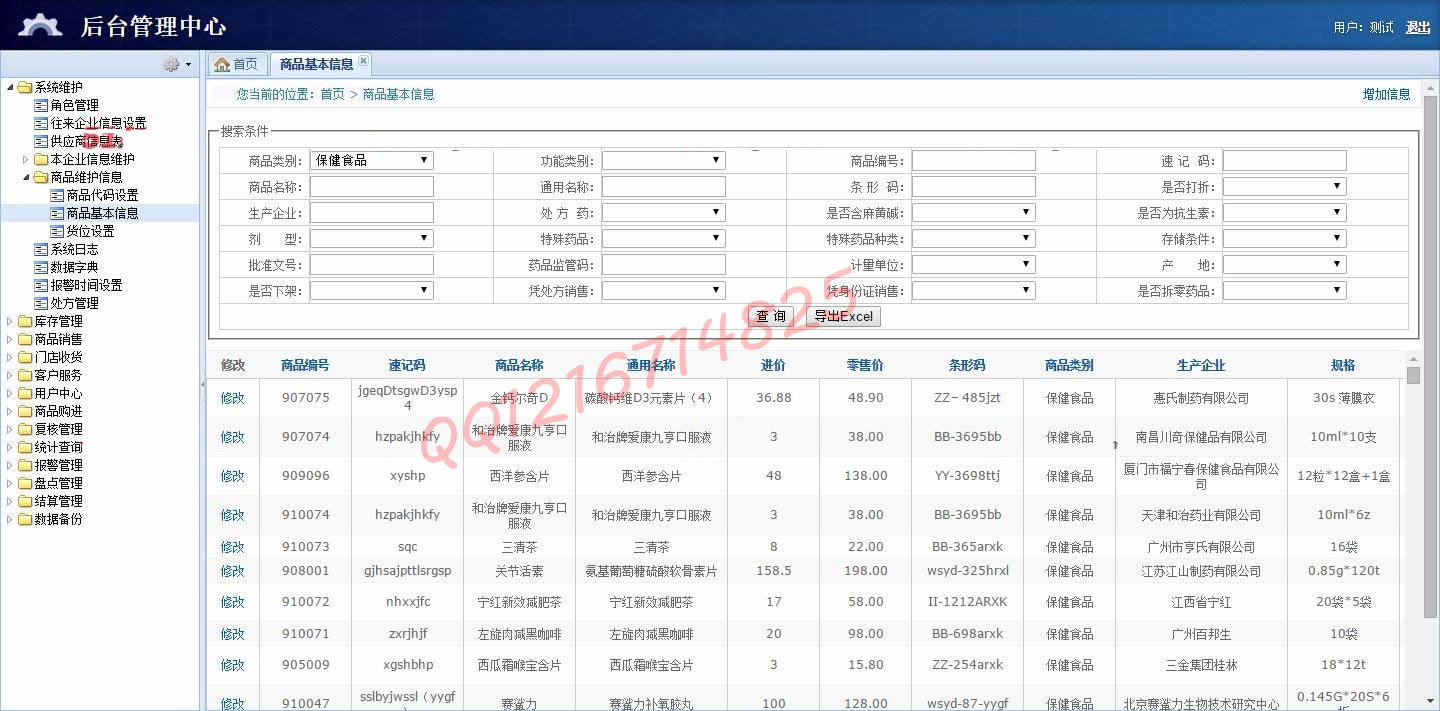Open the 凭身份证销售 dropdown
Screen dimensions: 1440x711
click(973, 290)
